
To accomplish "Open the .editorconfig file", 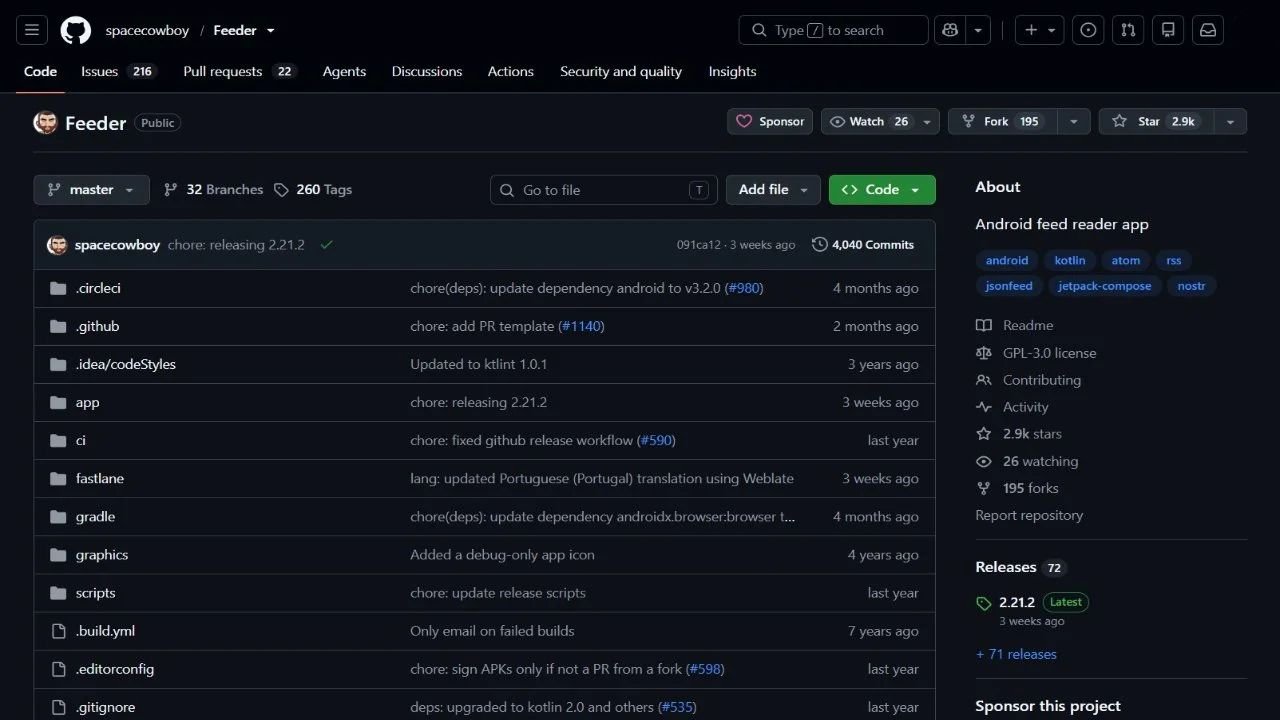I will coord(115,668).
